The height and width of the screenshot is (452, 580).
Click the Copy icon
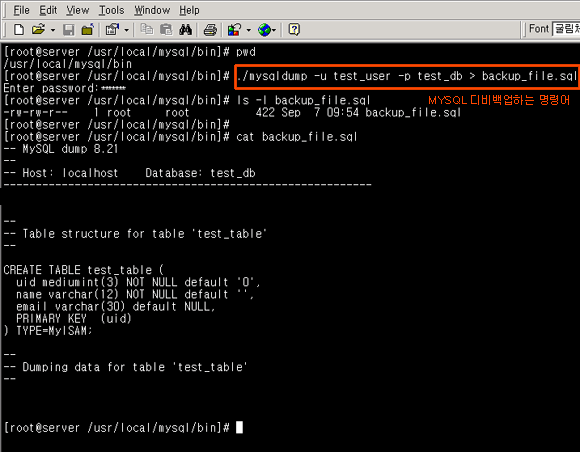click(x=147, y=30)
